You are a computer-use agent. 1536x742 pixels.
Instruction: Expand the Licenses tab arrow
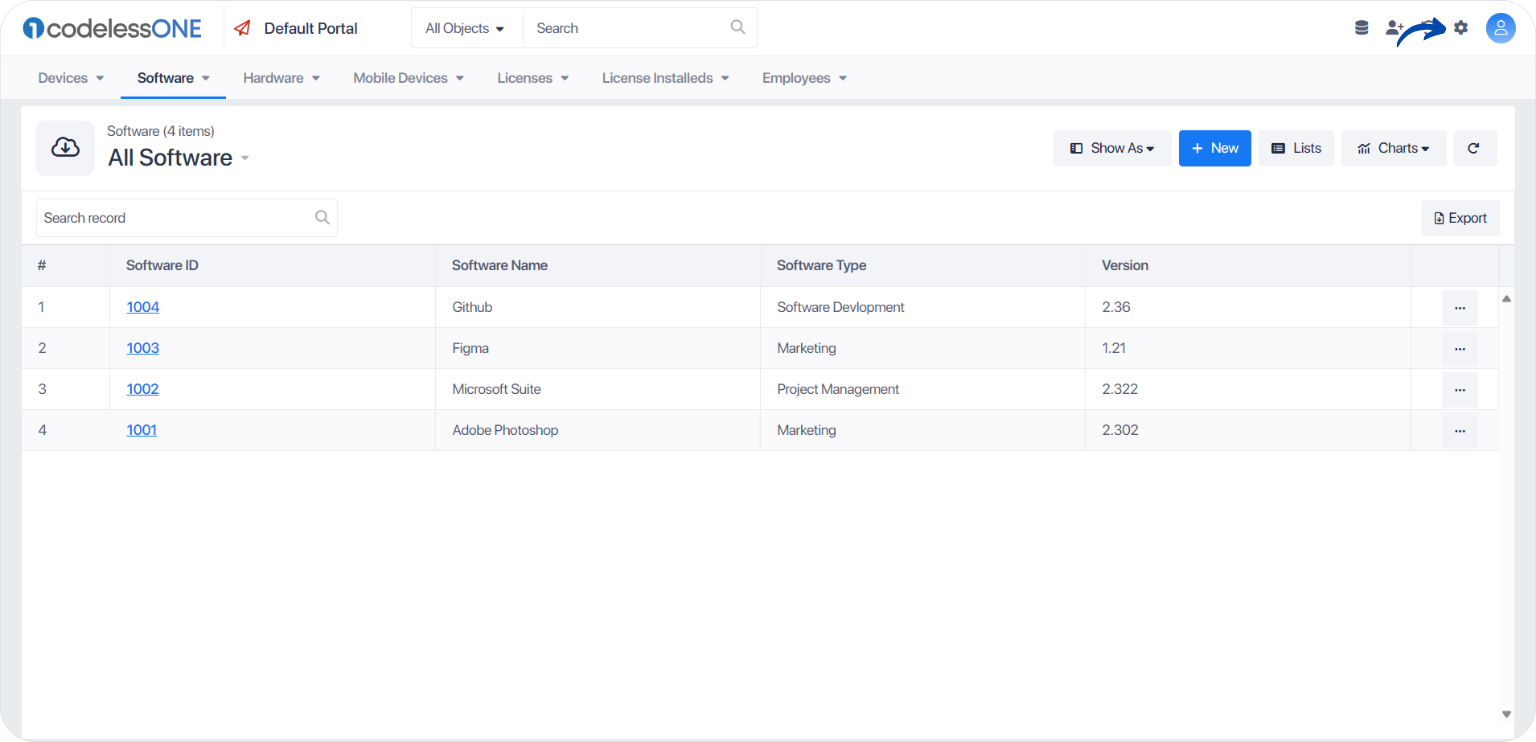(x=564, y=78)
